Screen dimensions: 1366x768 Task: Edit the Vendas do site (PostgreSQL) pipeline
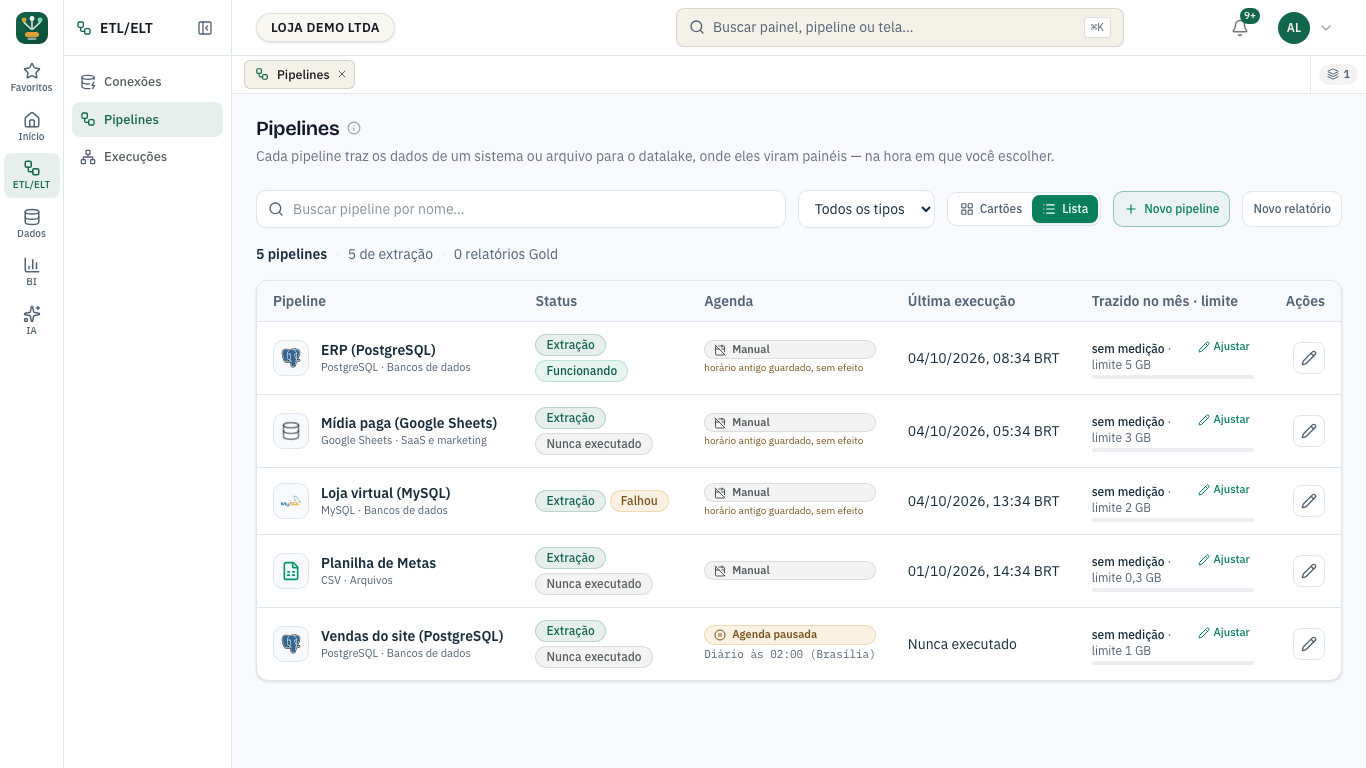tap(1309, 644)
